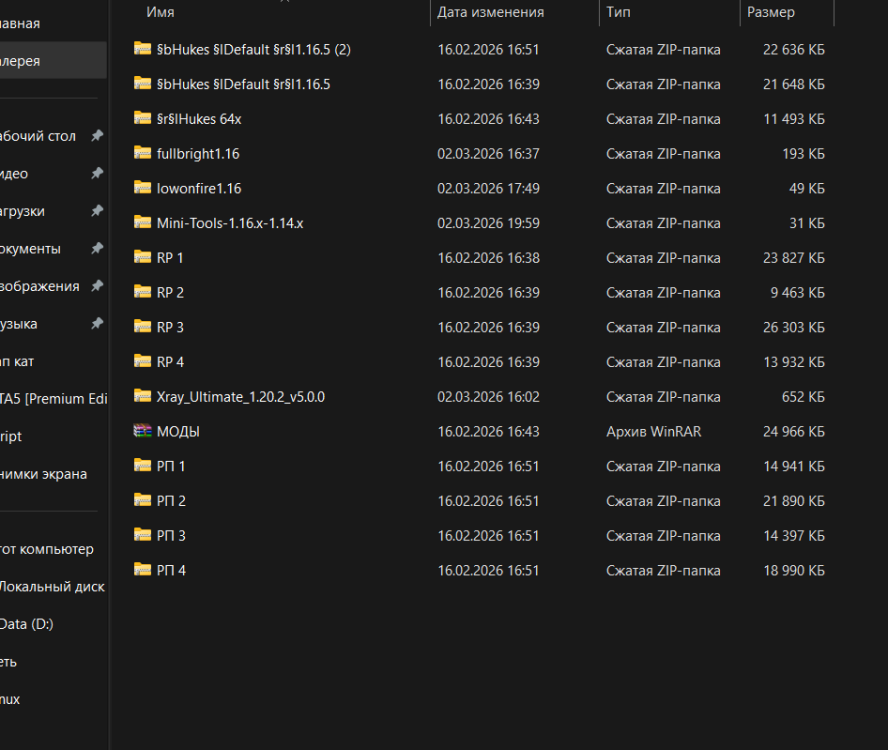
Task: Go to Документы in sidebar
Action: click(x=30, y=249)
